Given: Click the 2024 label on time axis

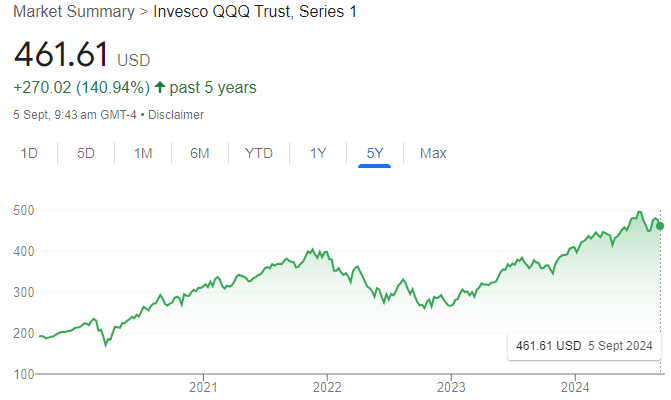Looking at the screenshot, I should pyautogui.click(x=576, y=386).
